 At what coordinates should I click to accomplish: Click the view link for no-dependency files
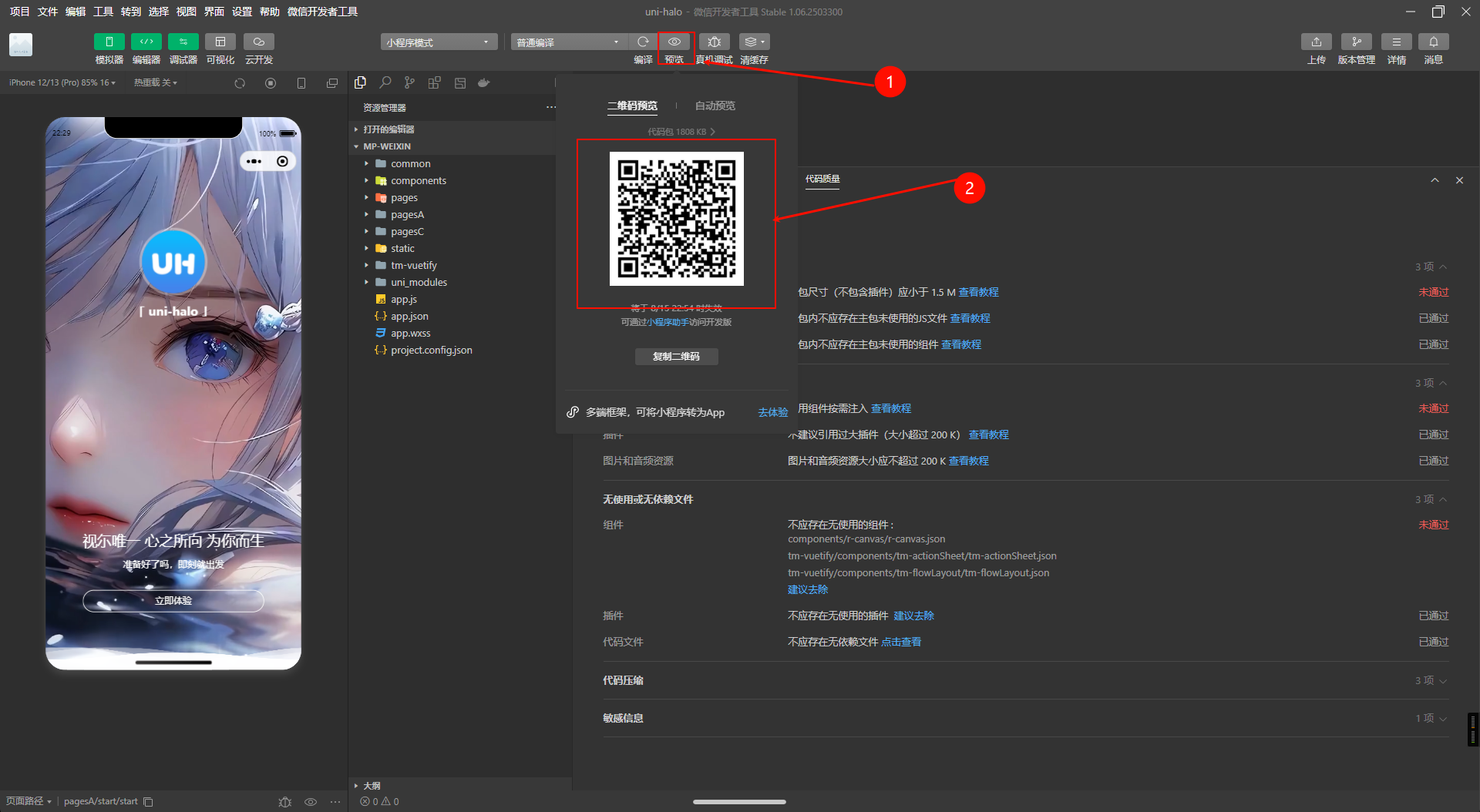point(901,642)
